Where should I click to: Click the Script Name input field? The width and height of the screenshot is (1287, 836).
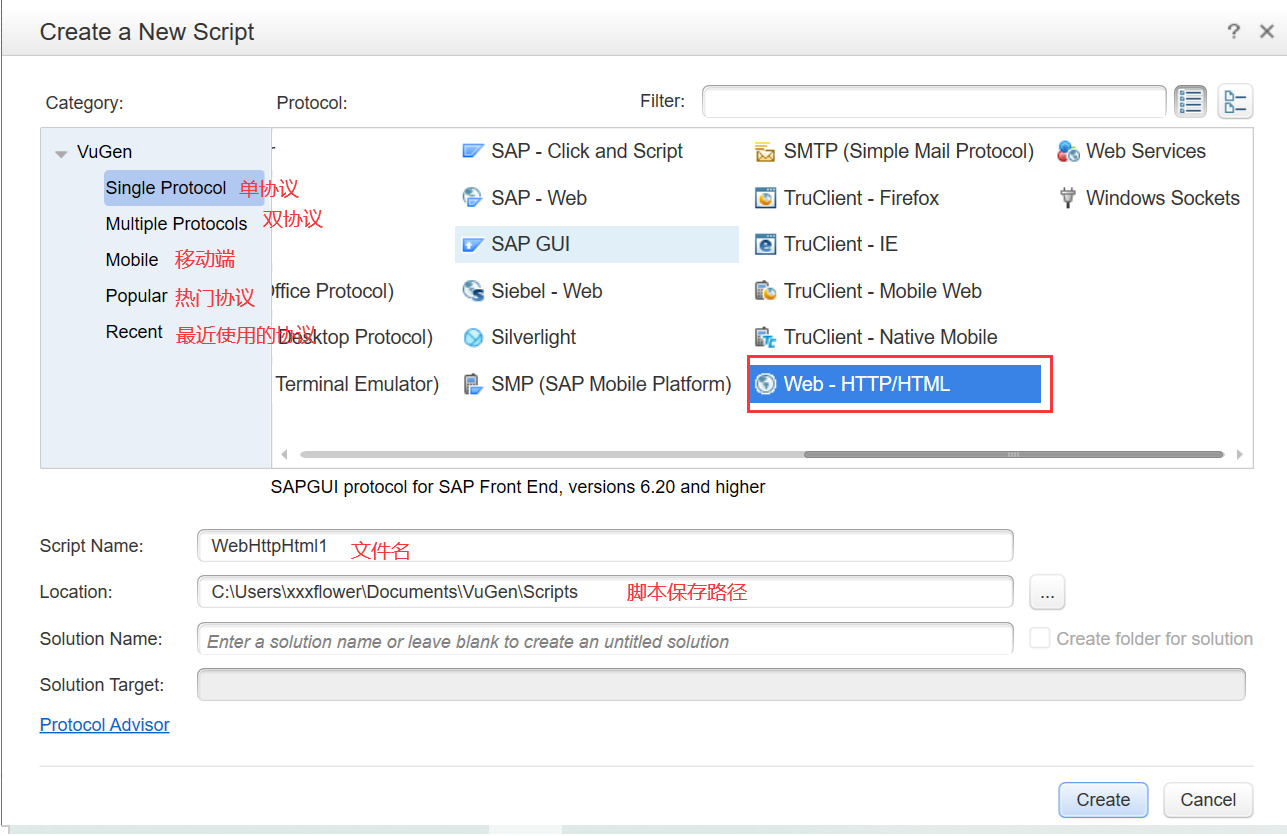605,546
